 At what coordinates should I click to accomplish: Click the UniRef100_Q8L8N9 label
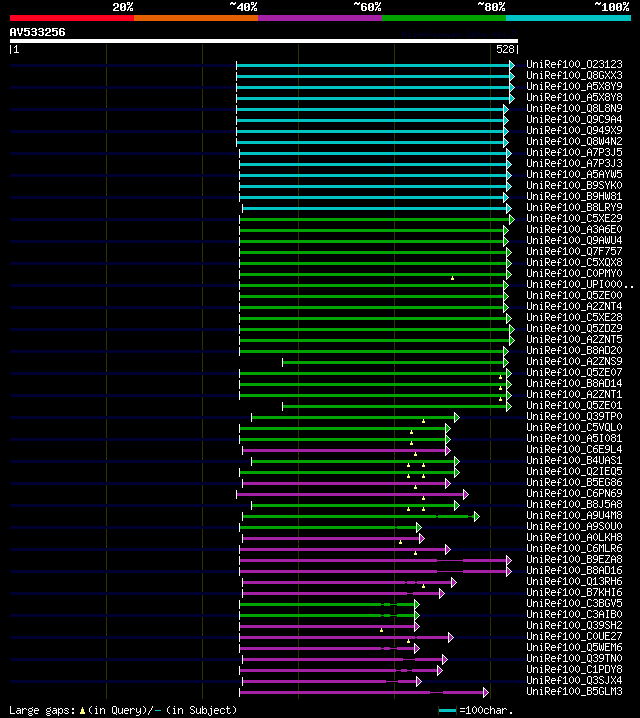[x=574, y=108]
